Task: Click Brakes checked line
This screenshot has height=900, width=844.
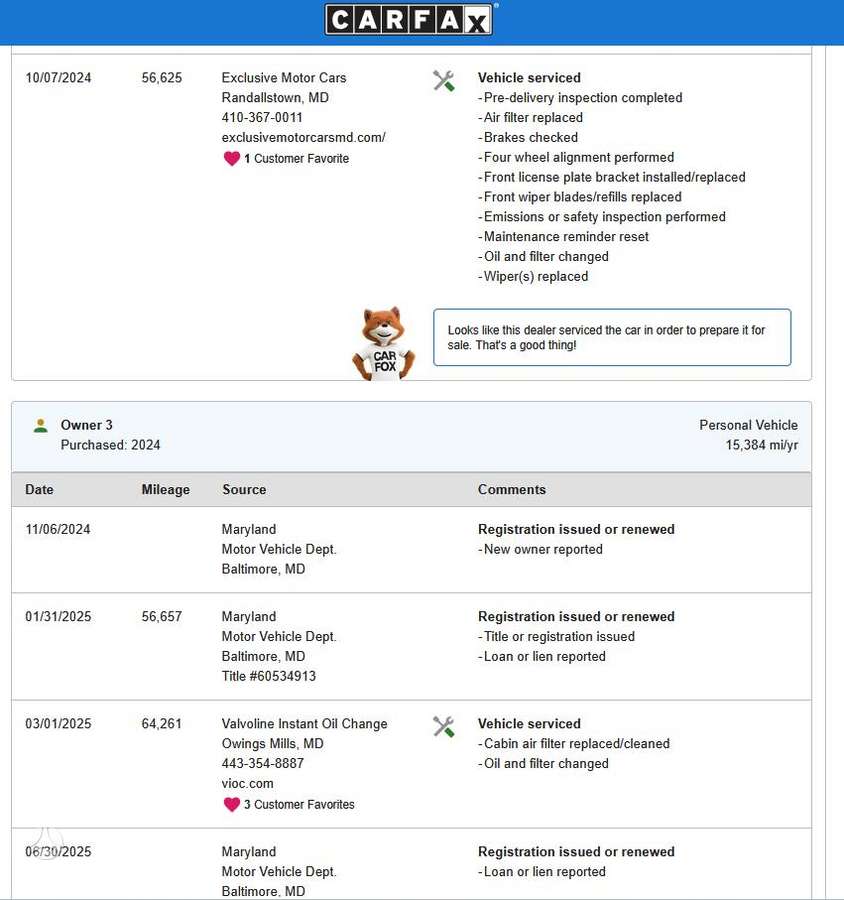Action: tap(528, 137)
